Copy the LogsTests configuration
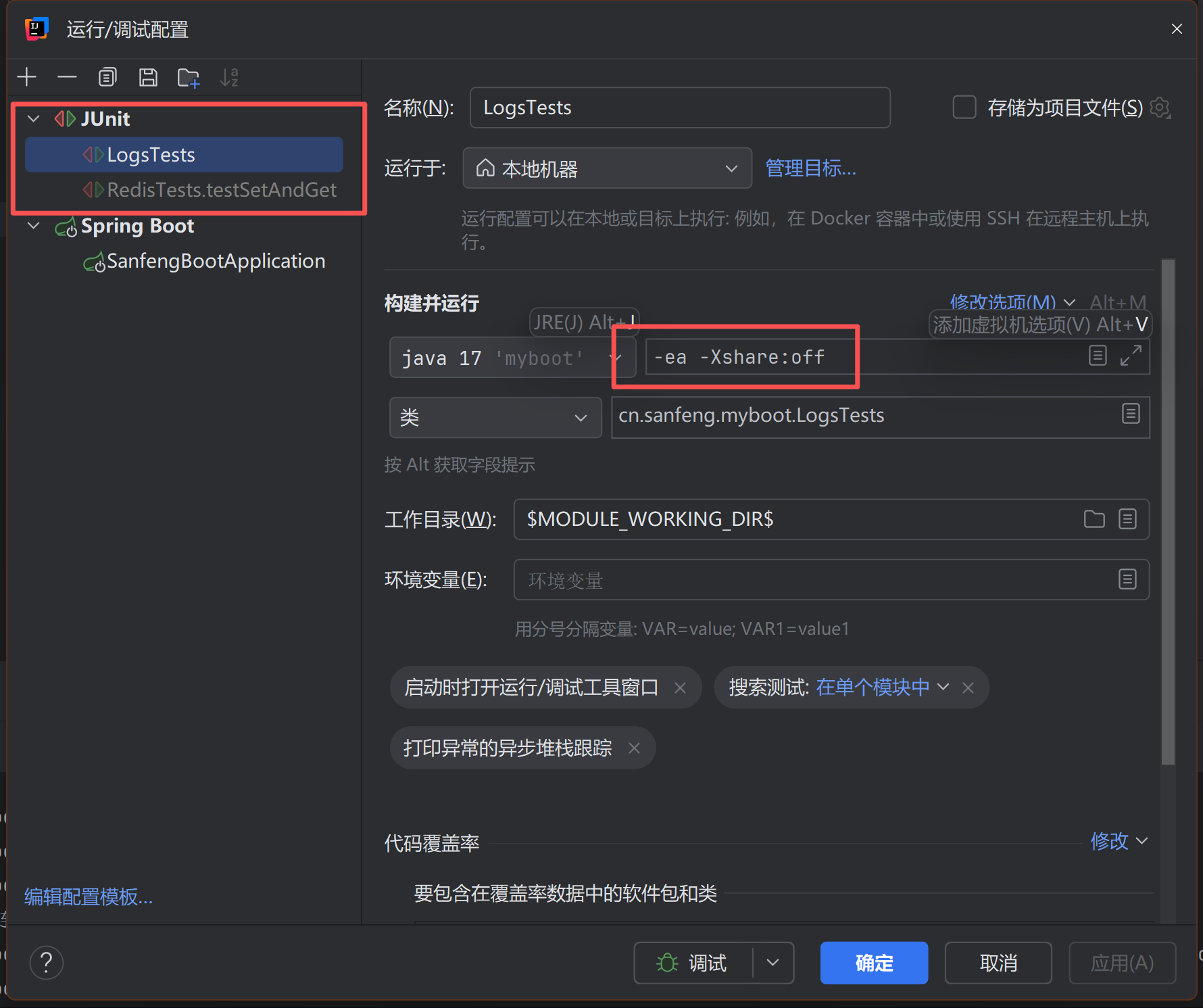The height and width of the screenshot is (1008, 1203). pyautogui.click(x=107, y=76)
